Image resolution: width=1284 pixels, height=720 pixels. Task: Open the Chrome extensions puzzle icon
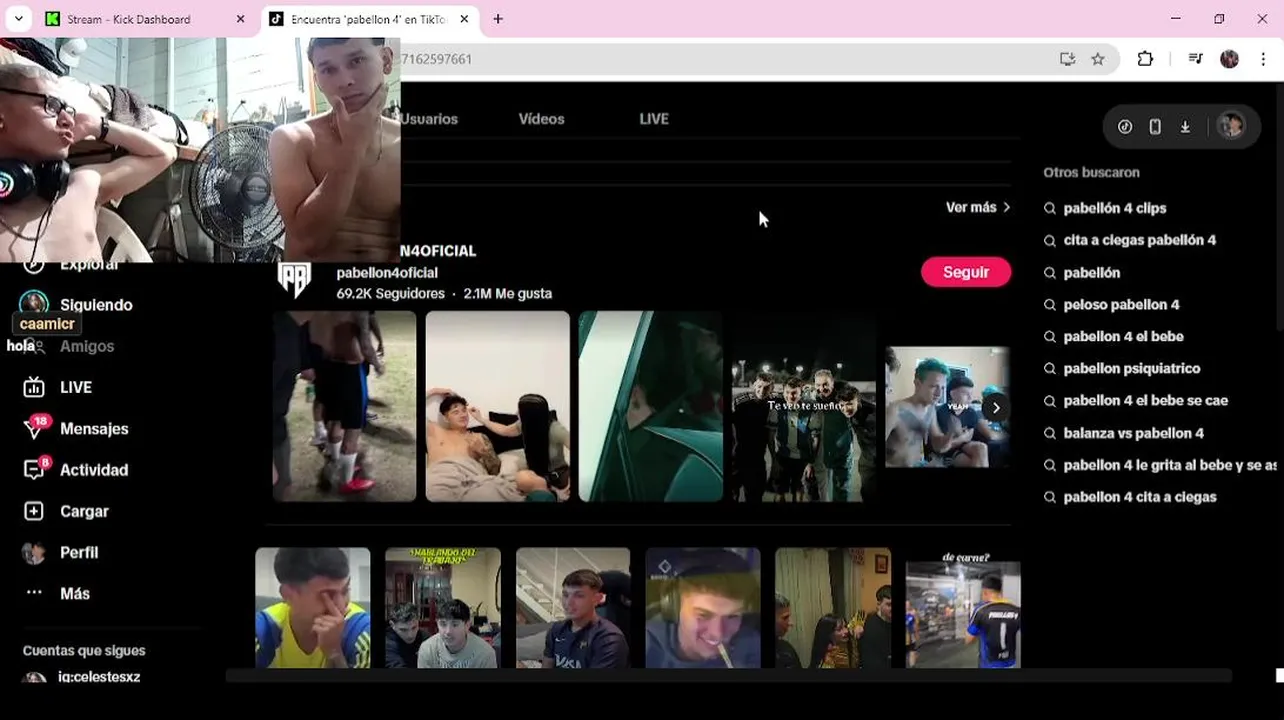click(x=1146, y=59)
